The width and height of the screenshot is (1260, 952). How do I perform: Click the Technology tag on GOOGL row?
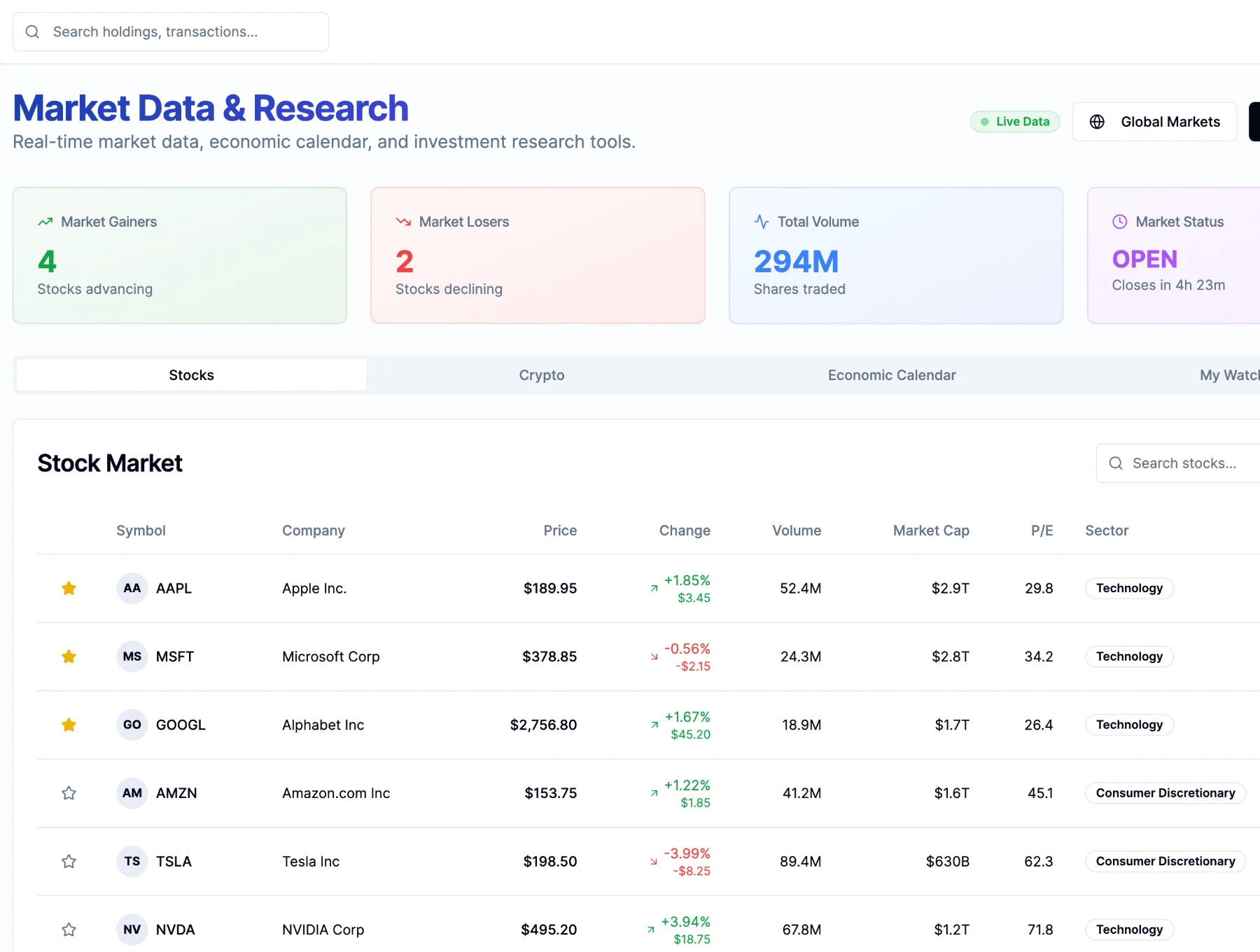[x=1129, y=725]
